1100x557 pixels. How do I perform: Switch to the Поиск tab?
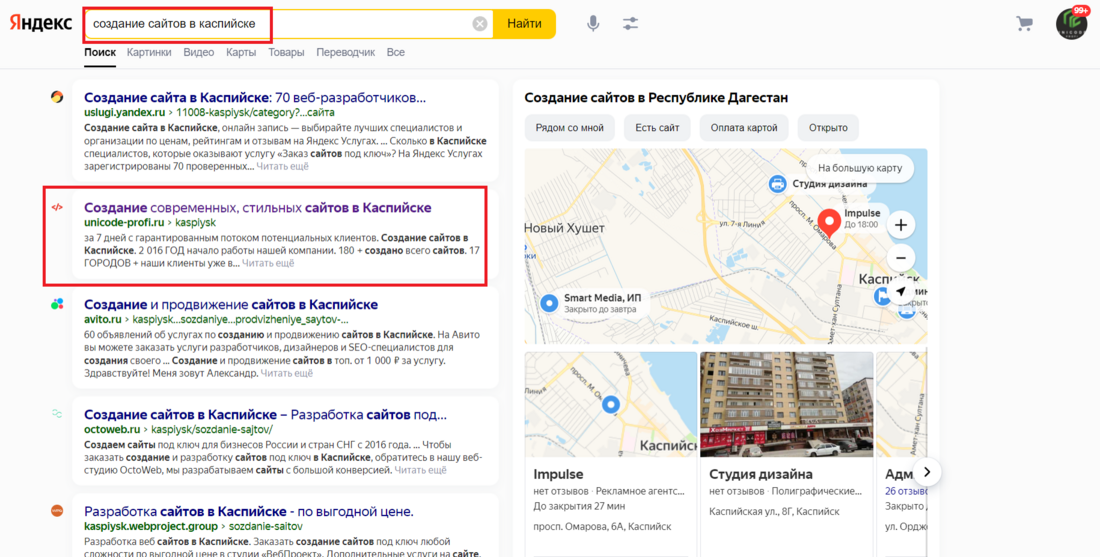tap(100, 53)
